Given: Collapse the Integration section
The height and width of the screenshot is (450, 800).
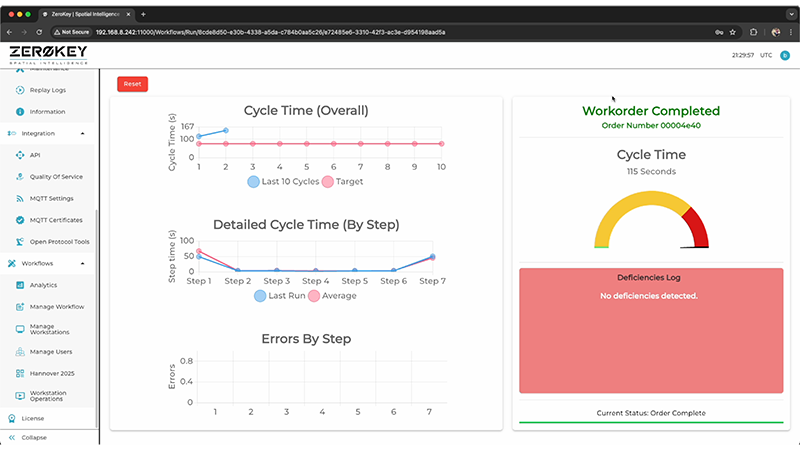Looking at the screenshot, I should coord(82,133).
